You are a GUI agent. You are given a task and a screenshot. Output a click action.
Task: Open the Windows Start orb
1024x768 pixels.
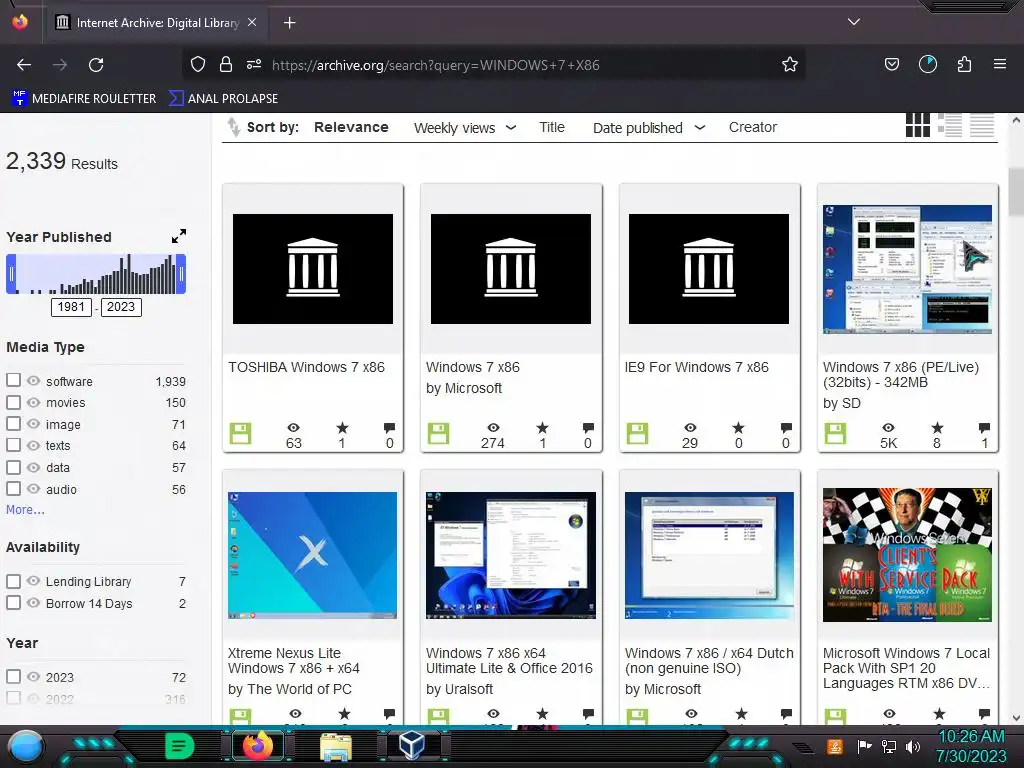pos(26,746)
